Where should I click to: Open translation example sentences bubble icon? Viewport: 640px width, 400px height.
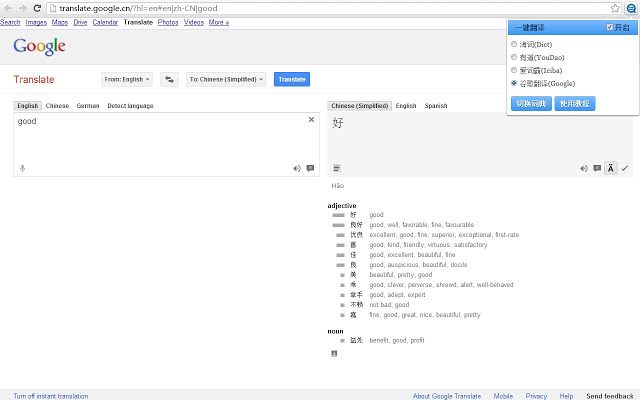(597, 168)
